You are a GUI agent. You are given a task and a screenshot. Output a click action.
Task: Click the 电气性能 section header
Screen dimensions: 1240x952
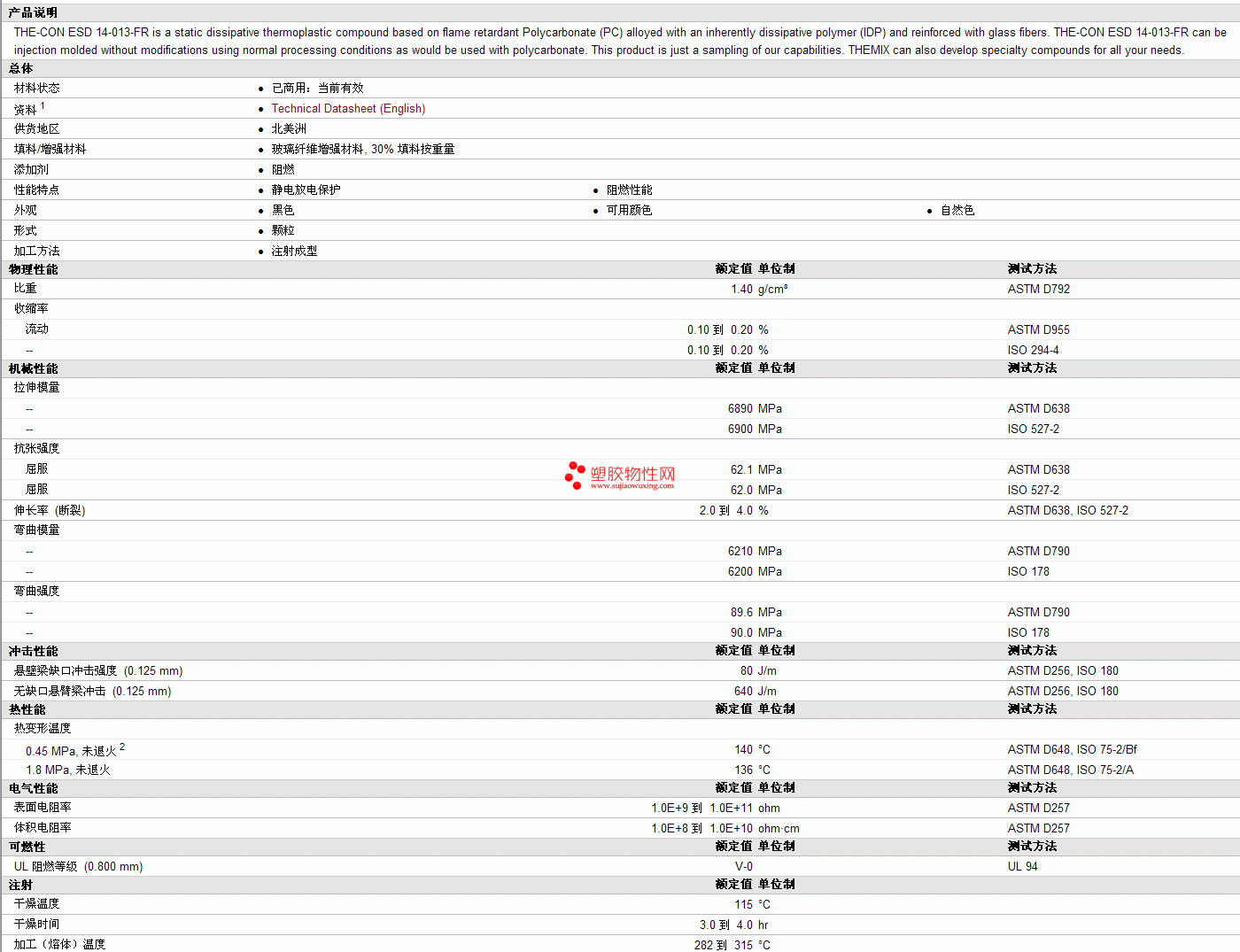pyautogui.click(x=33, y=788)
